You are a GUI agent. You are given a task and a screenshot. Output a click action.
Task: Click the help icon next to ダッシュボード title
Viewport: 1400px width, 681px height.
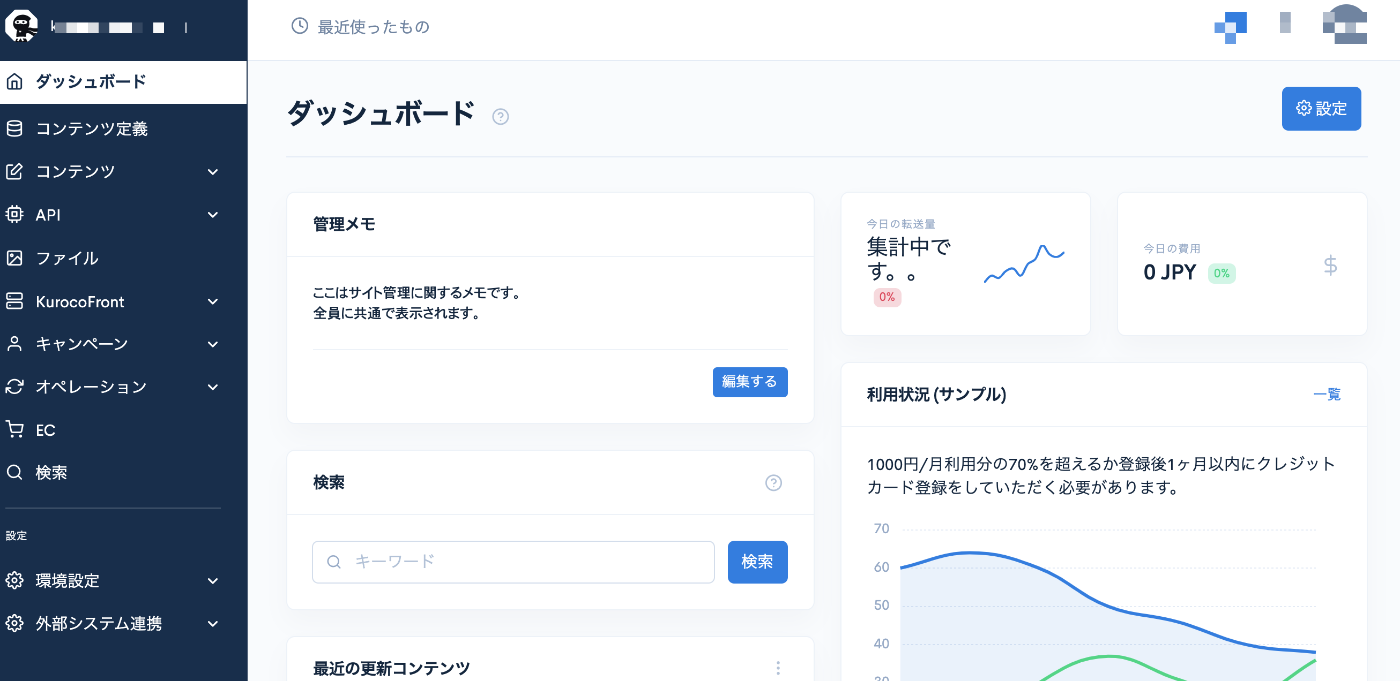click(501, 117)
